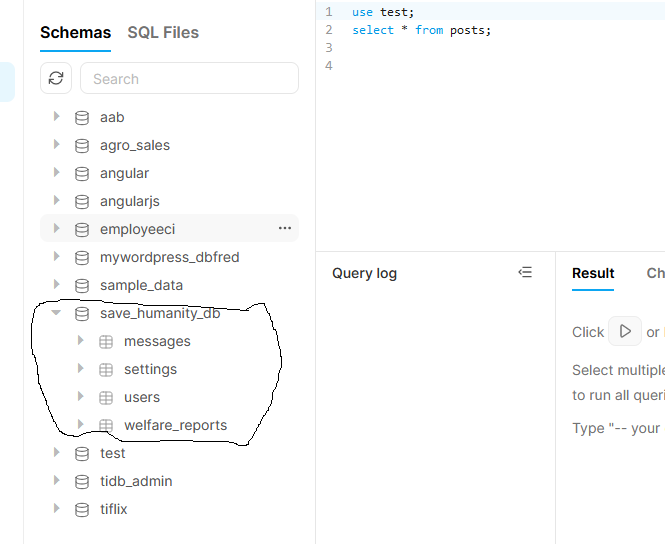The width and height of the screenshot is (665, 544).
Task: Expand the users table node
Action: pos(81,397)
